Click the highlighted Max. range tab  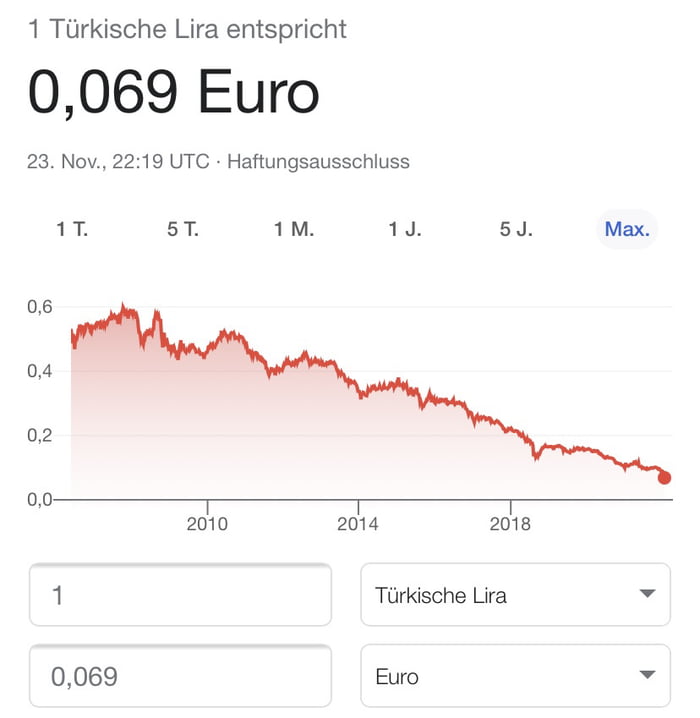click(627, 229)
